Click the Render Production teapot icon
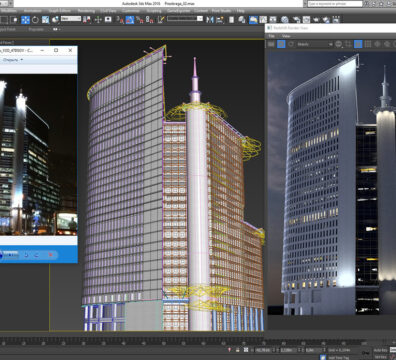Screen dimensions: 396x360 pyautogui.click(x=316, y=20)
